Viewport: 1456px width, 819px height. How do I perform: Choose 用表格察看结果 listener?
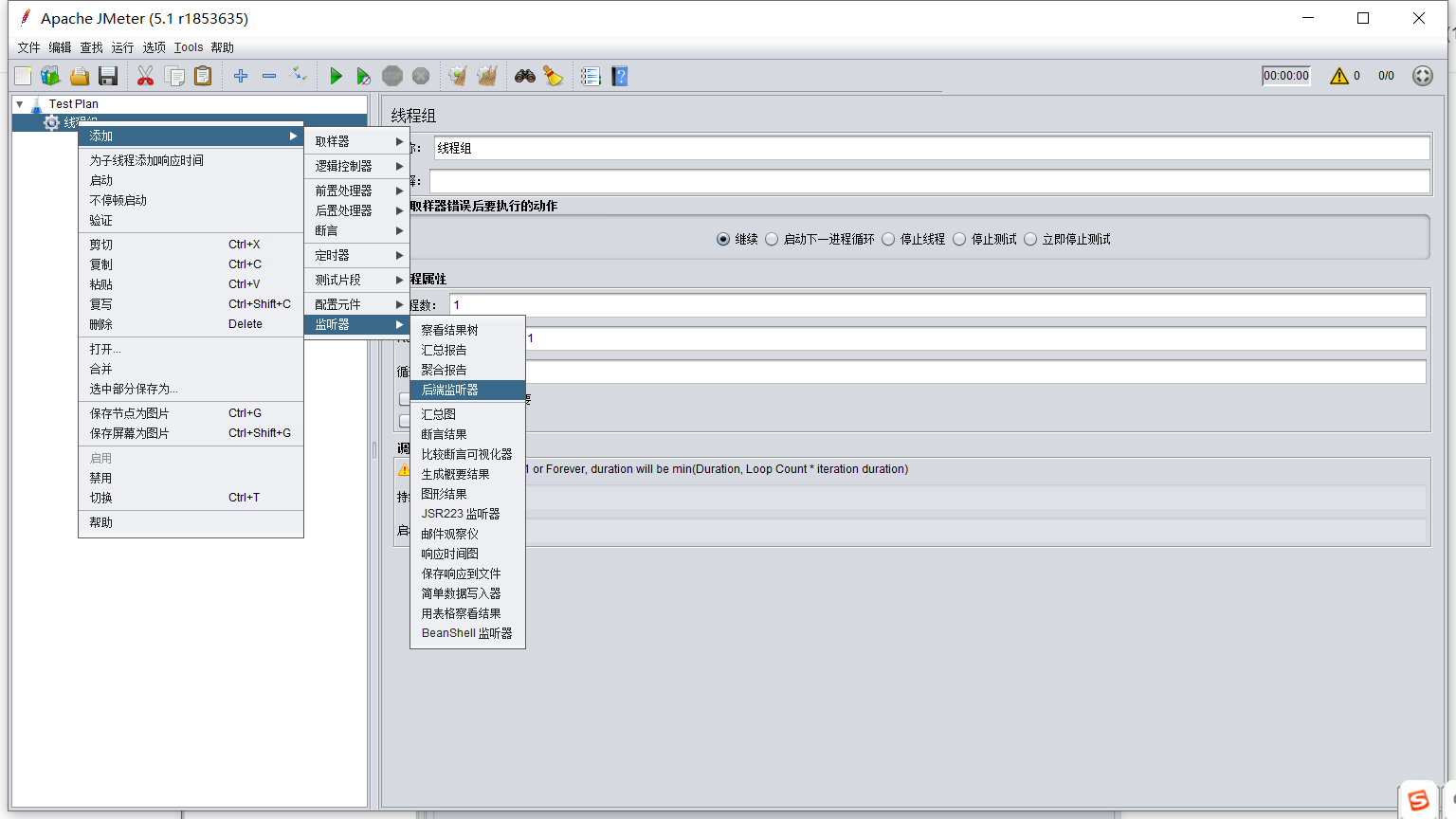coord(467,613)
